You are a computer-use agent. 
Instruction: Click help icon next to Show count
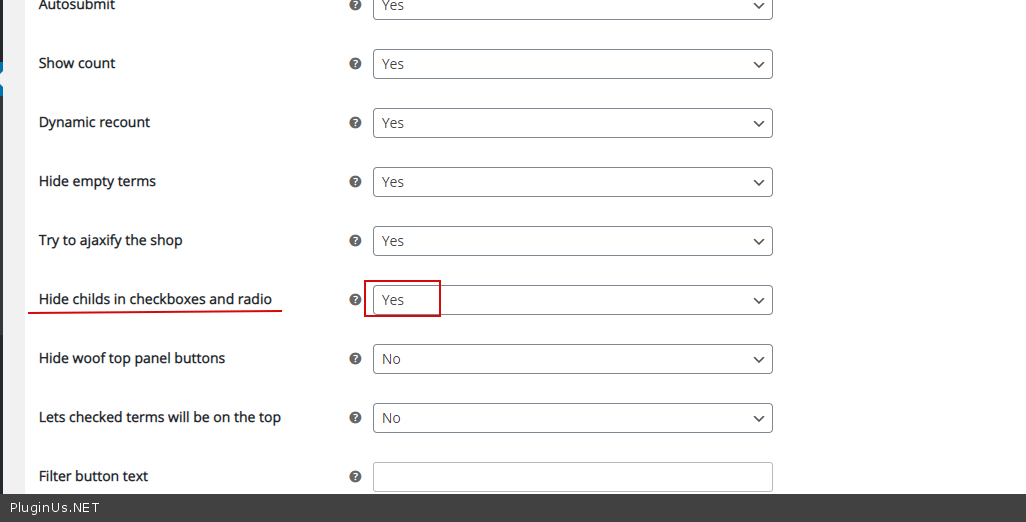click(x=355, y=63)
